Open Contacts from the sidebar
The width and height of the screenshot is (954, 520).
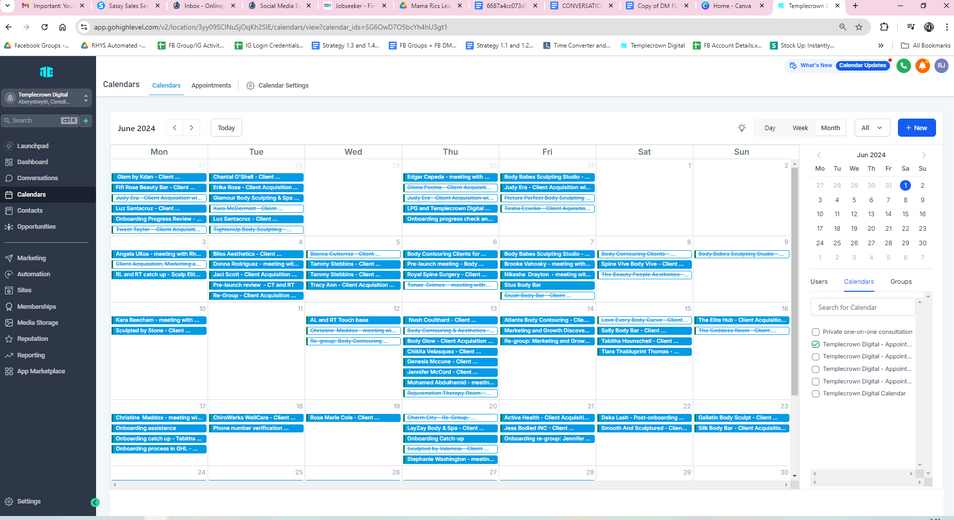tap(30, 210)
